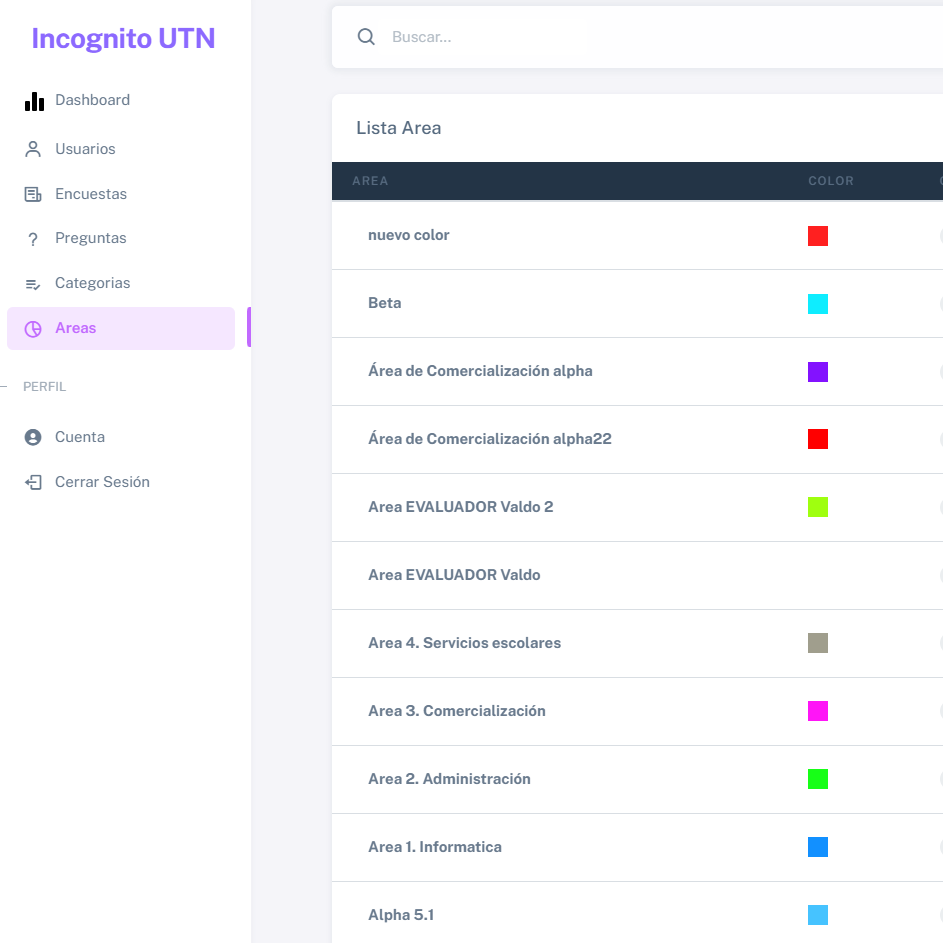Click the Encuestas newspaper icon
Screen dimensions: 943x943
tap(33, 194)
